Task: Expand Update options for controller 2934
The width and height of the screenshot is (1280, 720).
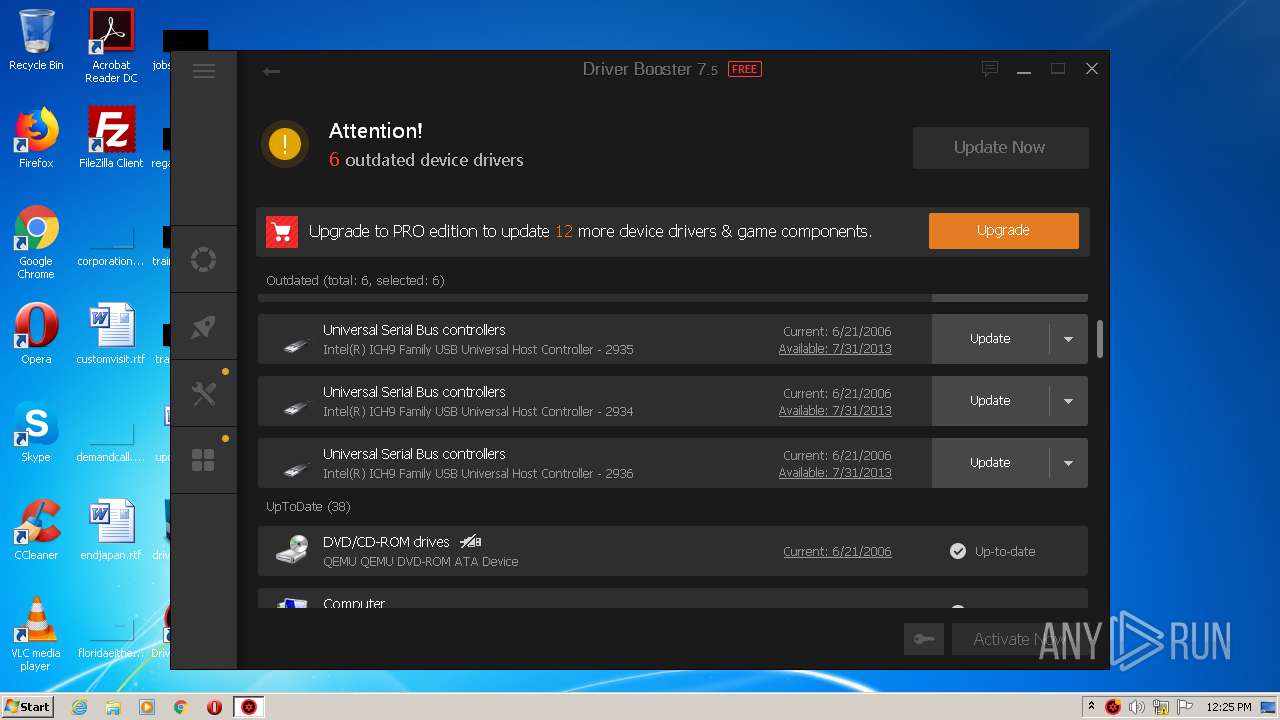Action: click(x=1068, y=401)
